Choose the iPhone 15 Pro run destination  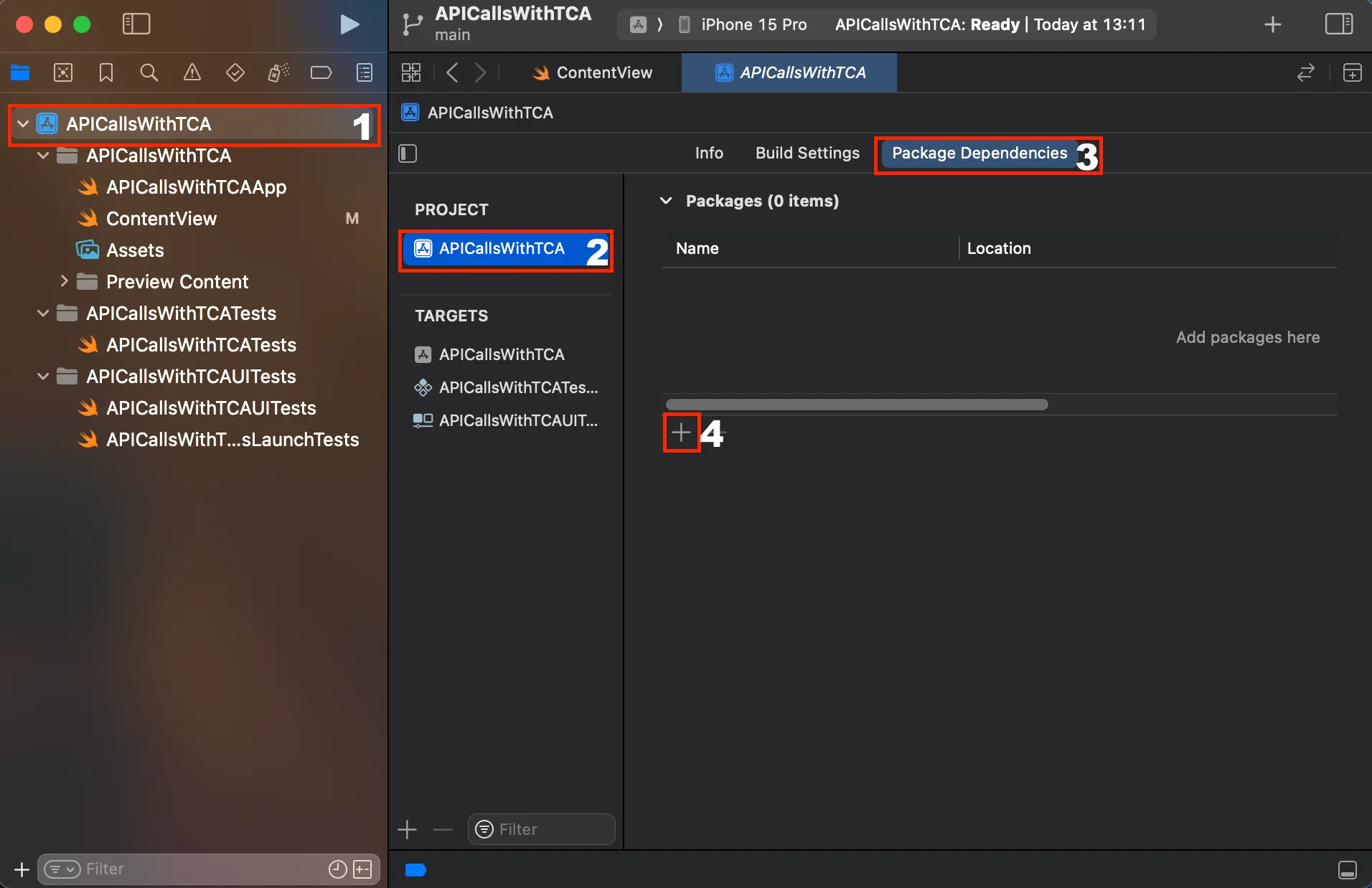point(744,24)
